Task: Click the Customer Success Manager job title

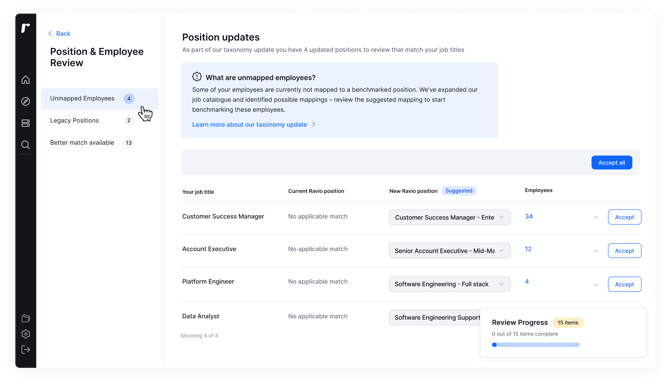Action: pos(223,216)
